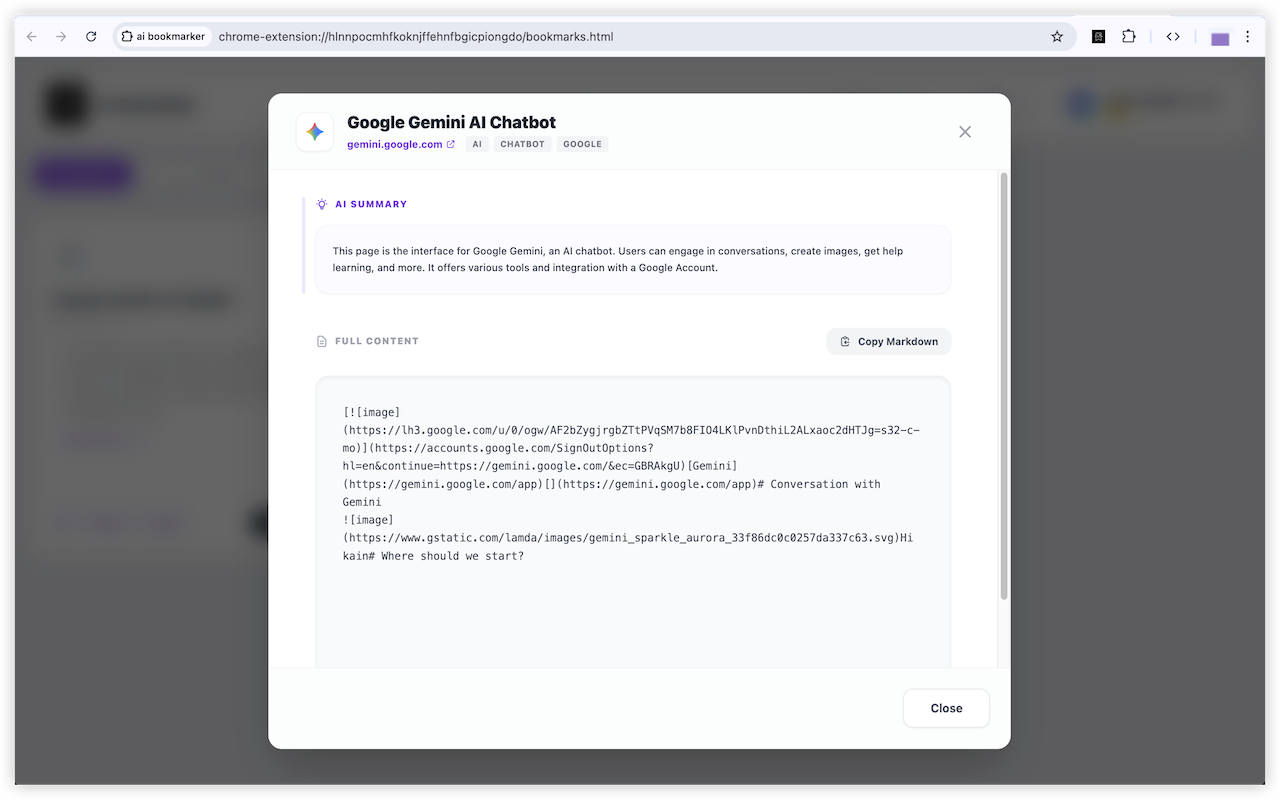The image size is (1280, 800).
Task: Click the Copy Markdown button
Action: 888,341
